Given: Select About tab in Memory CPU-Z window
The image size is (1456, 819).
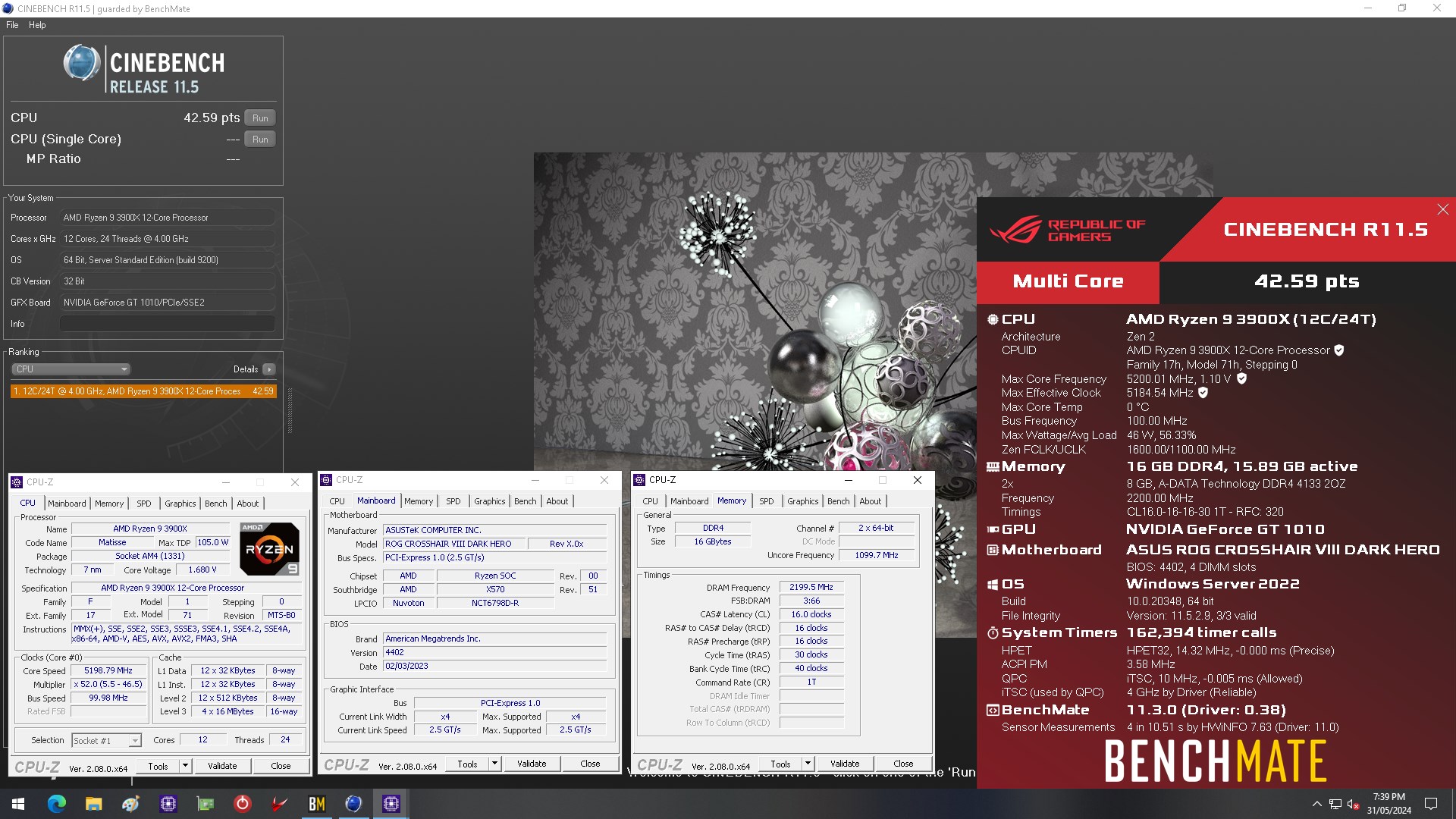Looking at the screenshot, I should [x=870, y=501].
